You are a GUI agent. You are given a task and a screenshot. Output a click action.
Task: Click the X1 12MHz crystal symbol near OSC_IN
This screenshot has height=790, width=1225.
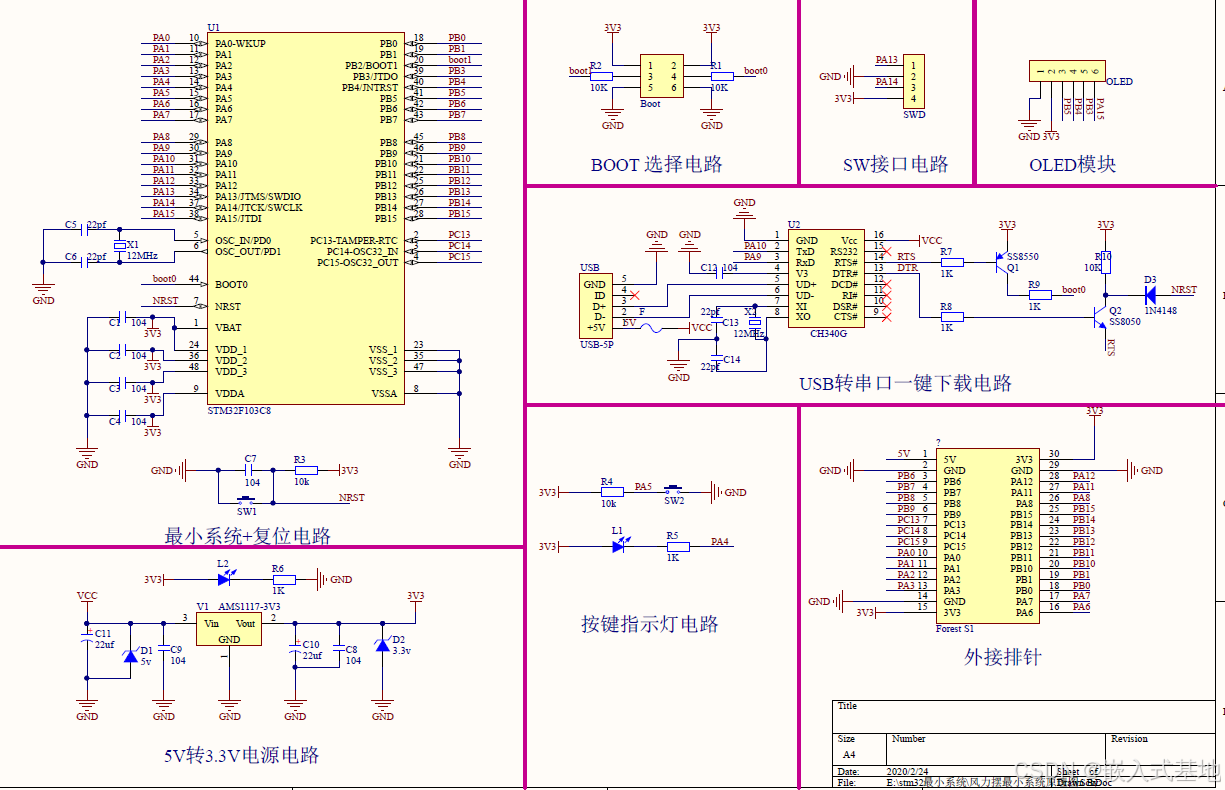119,246
